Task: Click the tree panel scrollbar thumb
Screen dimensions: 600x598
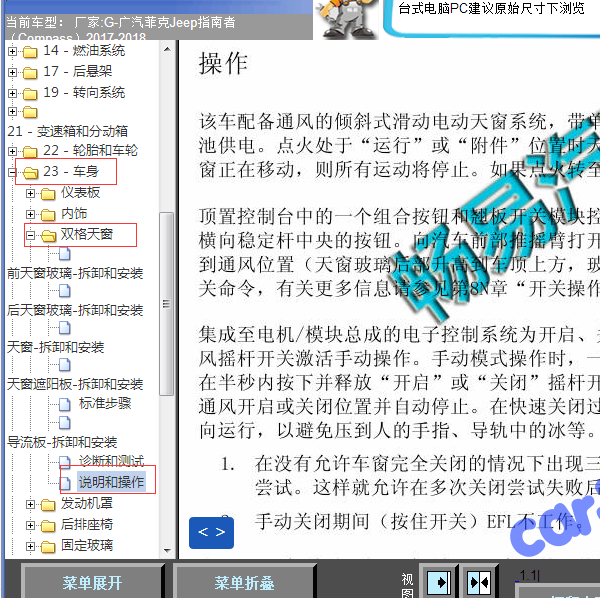Action: pos(166,304)
